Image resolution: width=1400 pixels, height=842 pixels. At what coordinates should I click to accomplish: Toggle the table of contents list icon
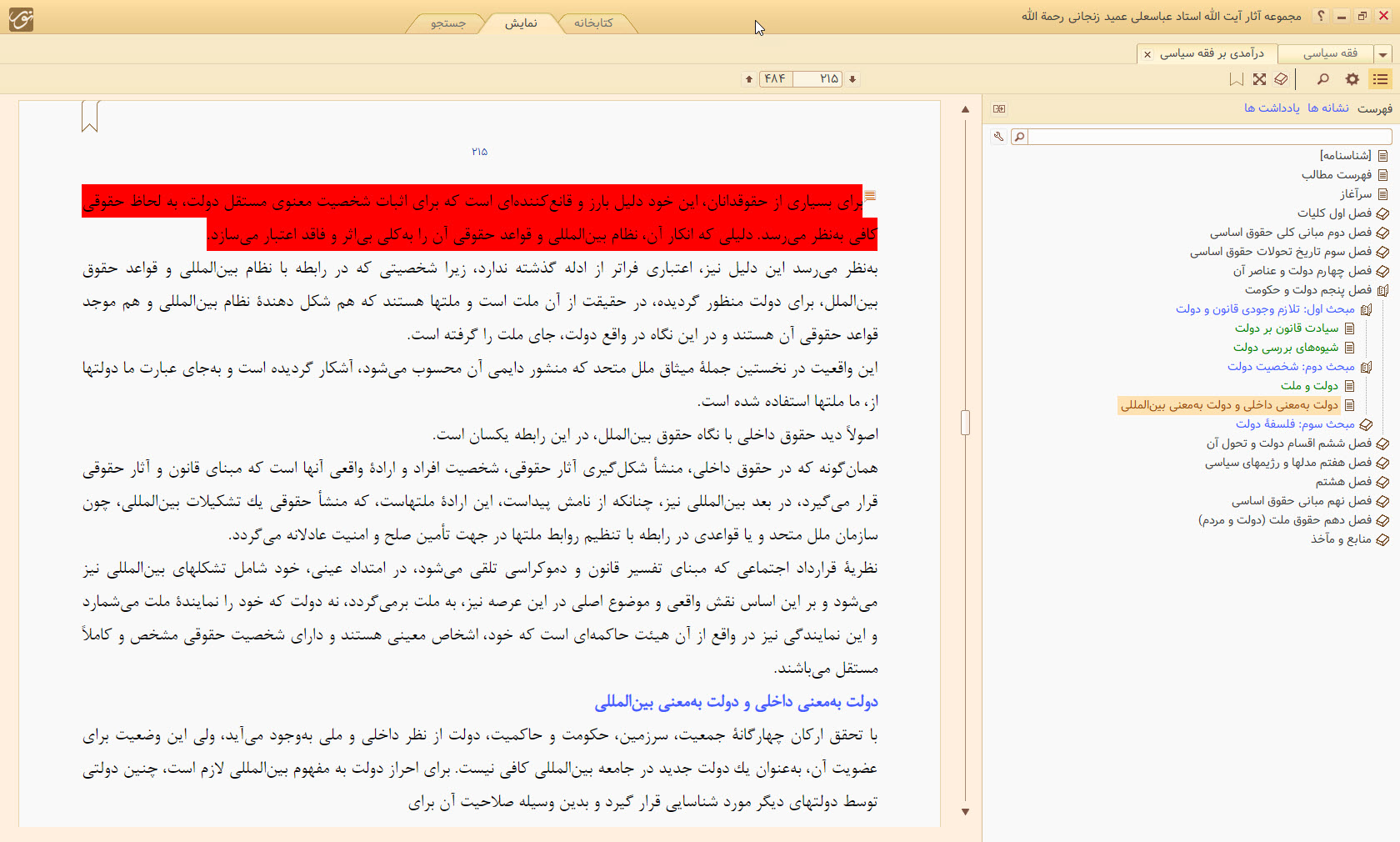point(1381,79)
